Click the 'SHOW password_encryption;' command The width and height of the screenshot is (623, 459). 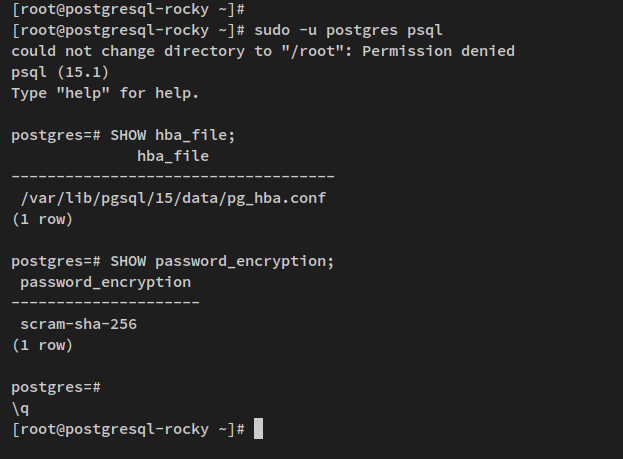click(x=222, y=261)
